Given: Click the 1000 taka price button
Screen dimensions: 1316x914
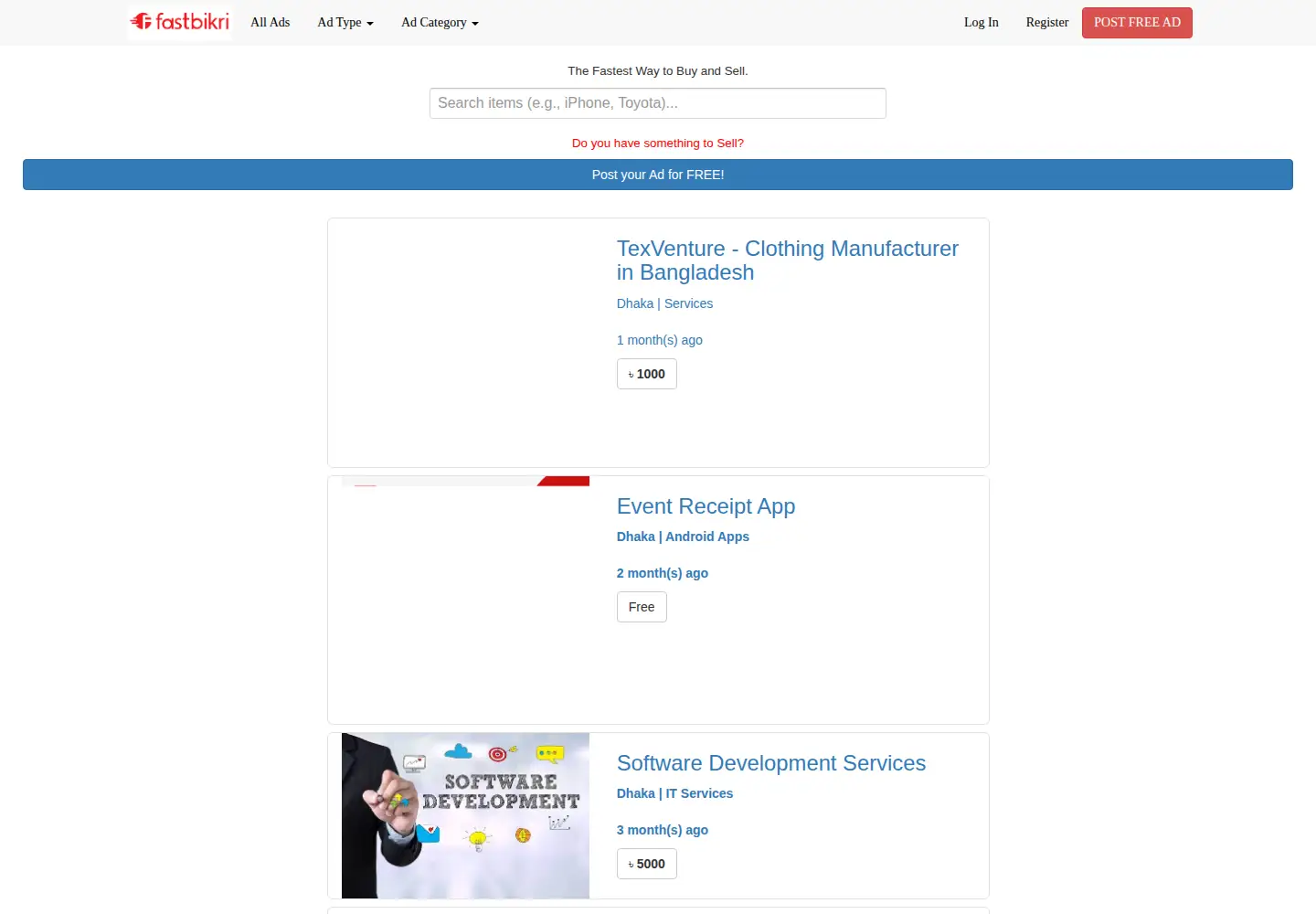Looking at the screenshot, I should point(647,374).
